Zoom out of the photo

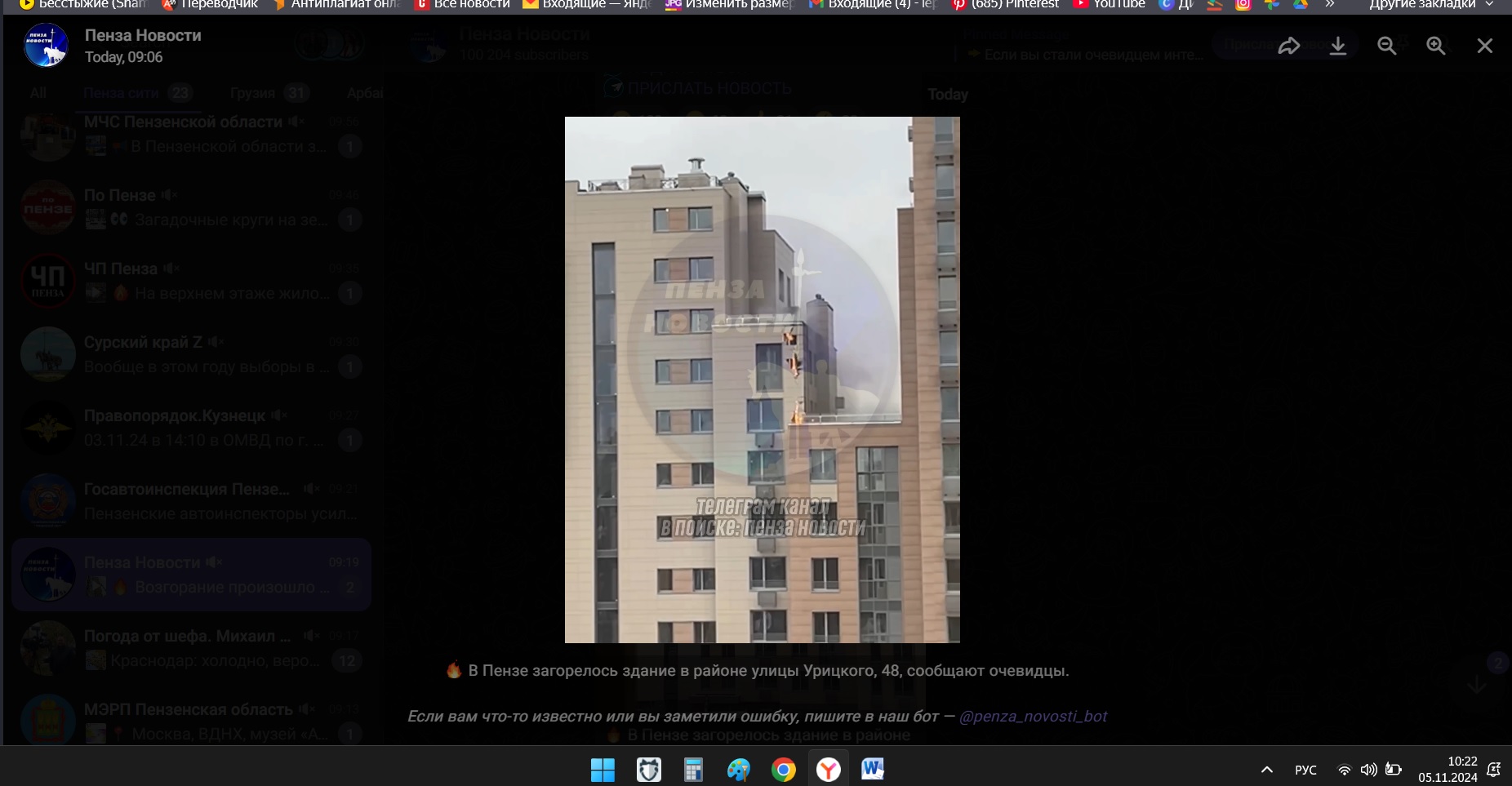1386,46
